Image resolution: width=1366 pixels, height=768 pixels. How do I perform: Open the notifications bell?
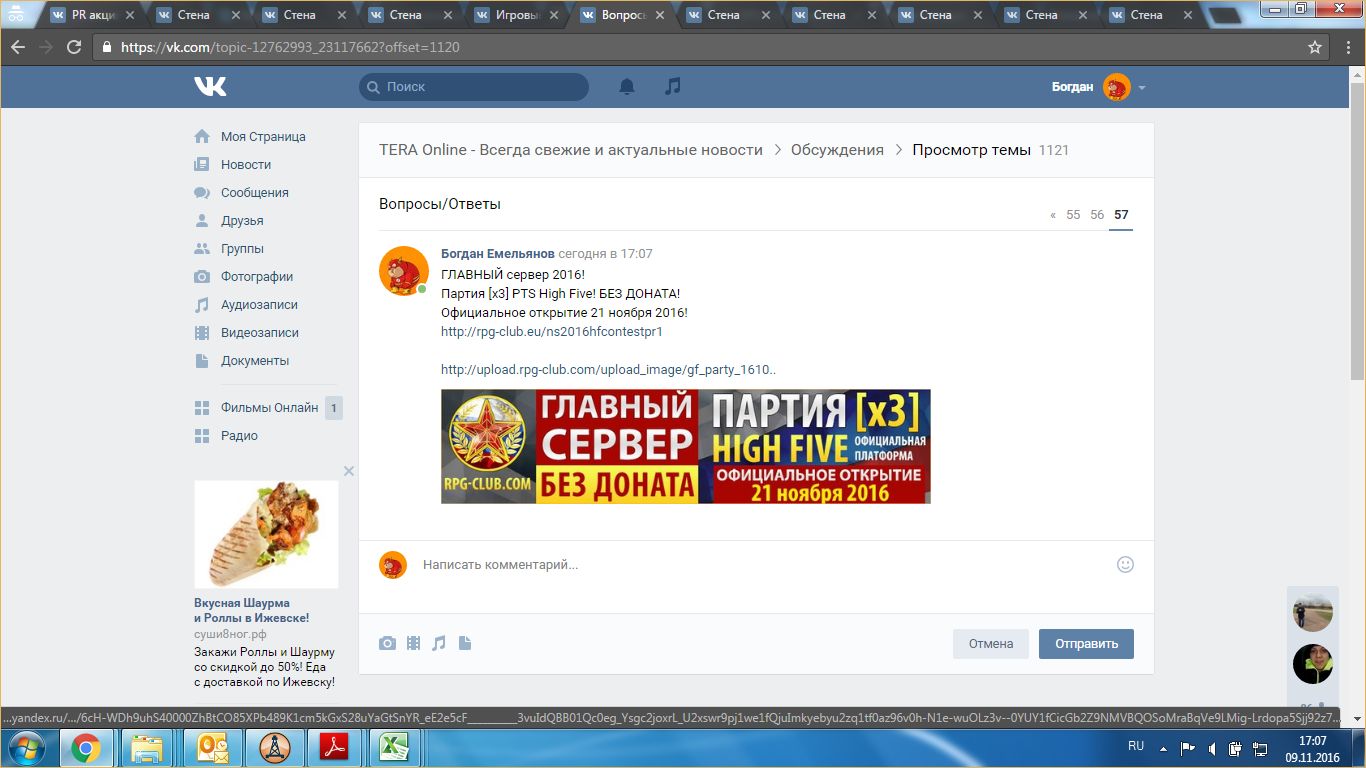coord(627,87)
